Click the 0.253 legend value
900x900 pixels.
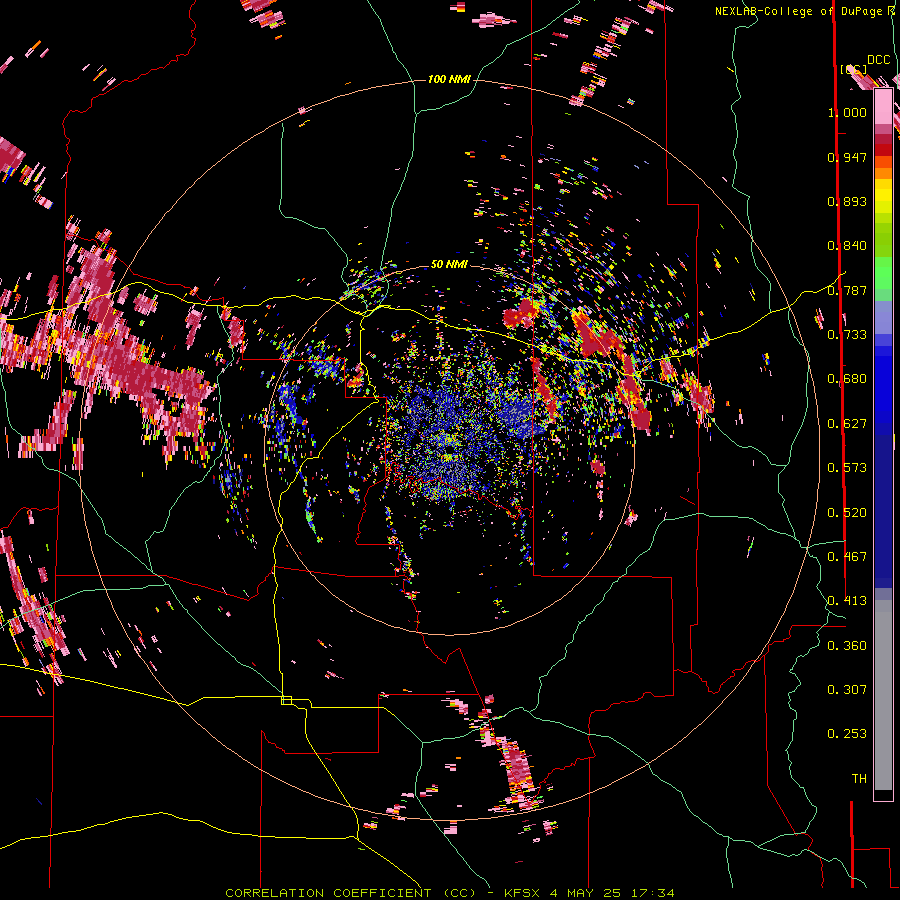pyautogui.click(x=847, y=734)
